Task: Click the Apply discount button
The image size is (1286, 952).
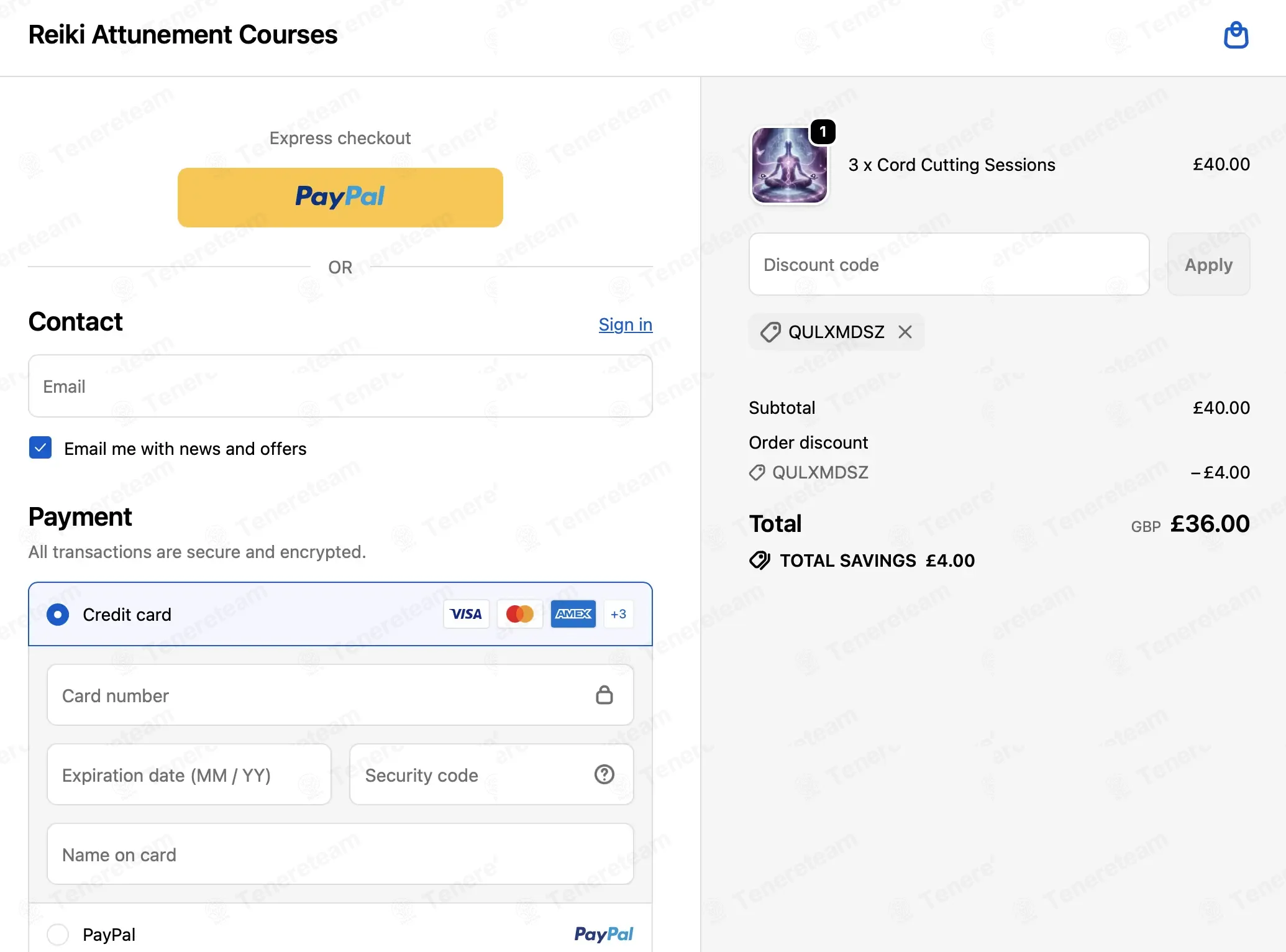Action: click(1208, 264)
